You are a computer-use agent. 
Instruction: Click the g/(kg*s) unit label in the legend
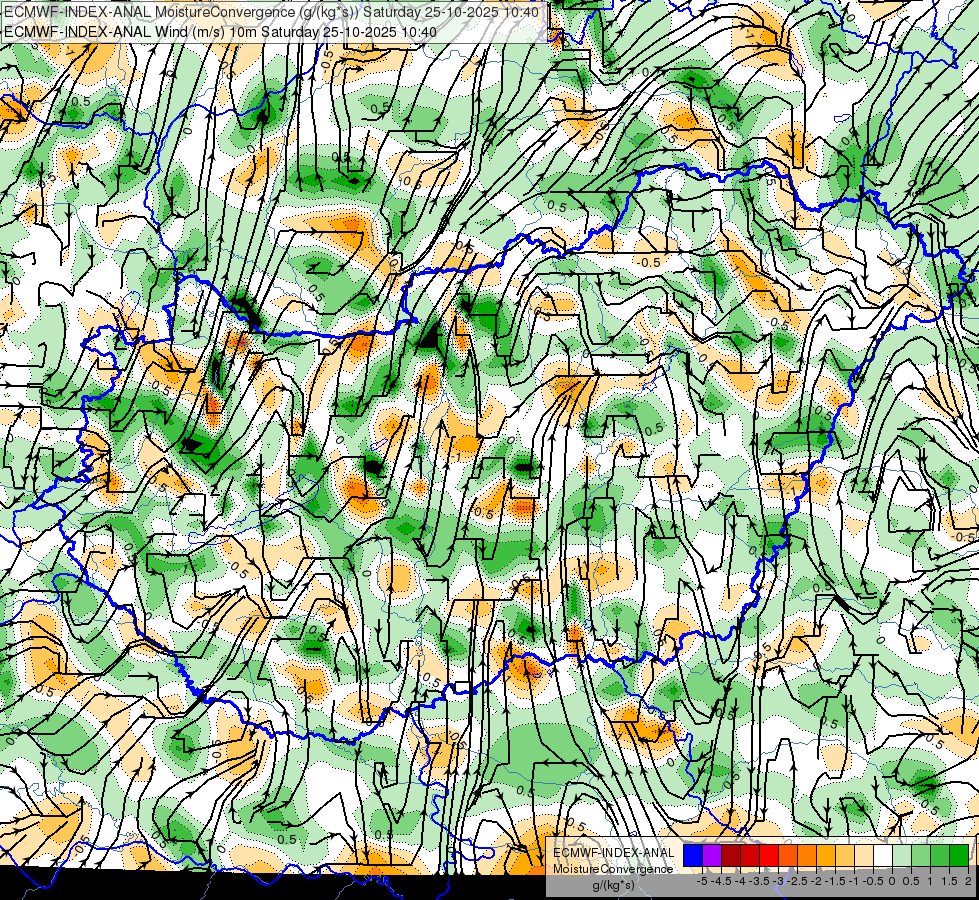point(613,885)
